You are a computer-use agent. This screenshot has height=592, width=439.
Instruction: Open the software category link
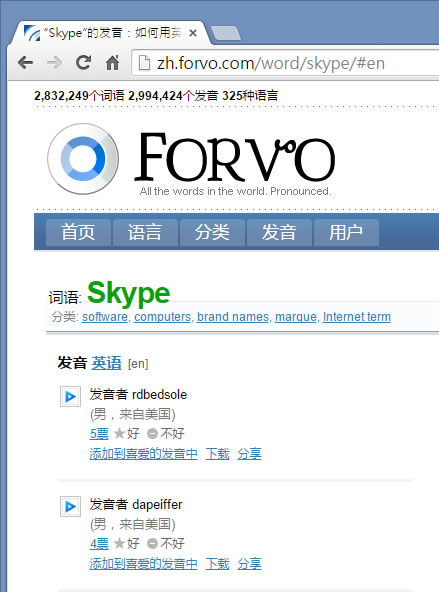tap(105, 317)
